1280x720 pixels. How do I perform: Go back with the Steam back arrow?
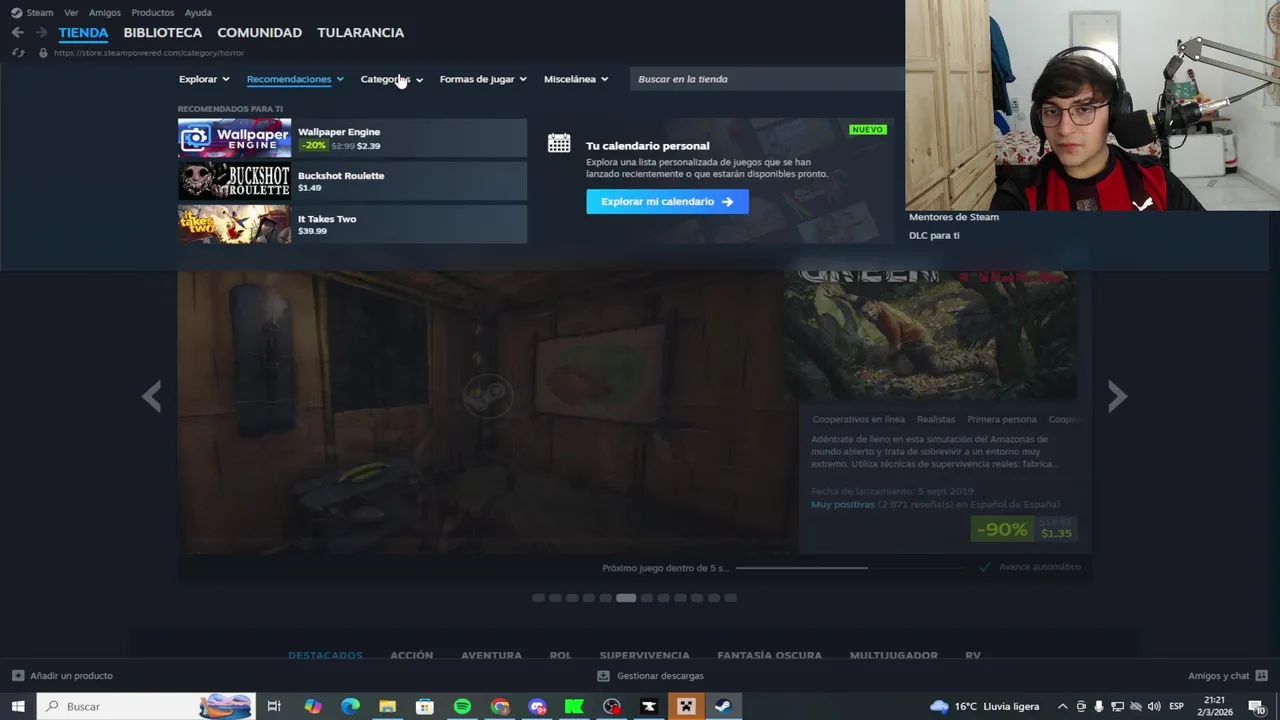pyautogui.click(x=17, y=32)
